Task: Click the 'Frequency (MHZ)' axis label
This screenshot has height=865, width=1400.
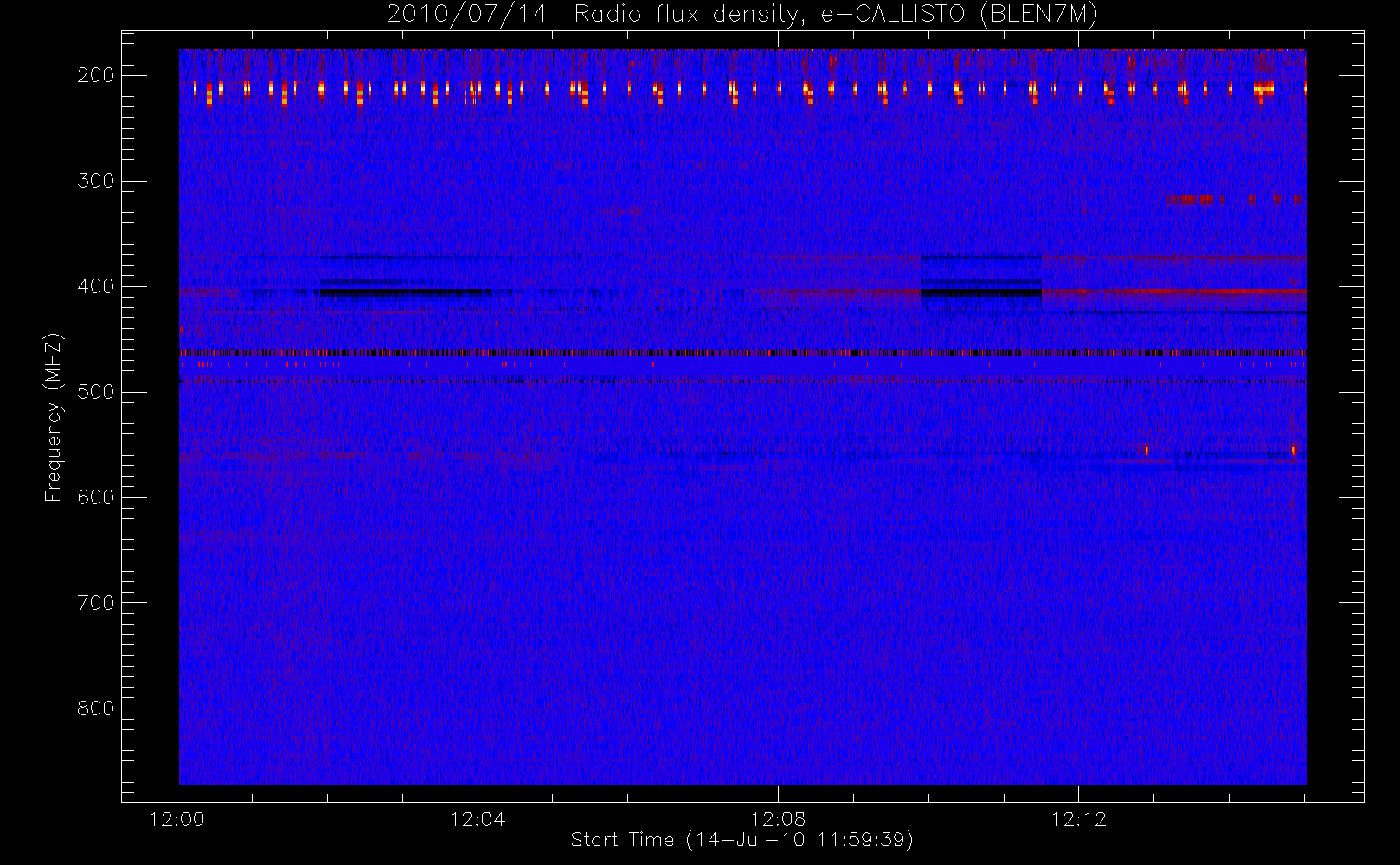Action: point(54,417)
